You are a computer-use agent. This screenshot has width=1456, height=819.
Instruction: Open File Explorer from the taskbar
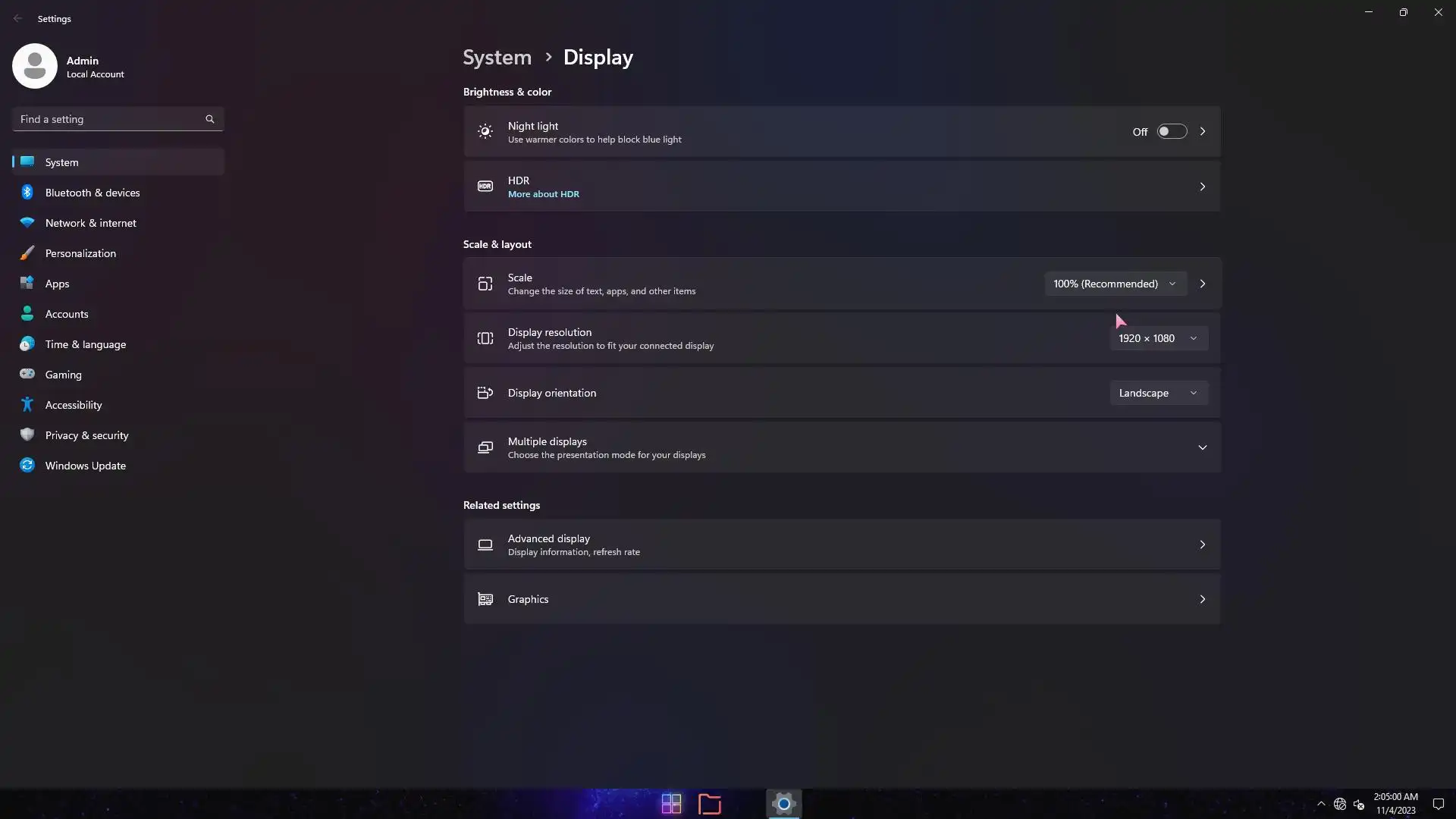[x=709, y=803]
